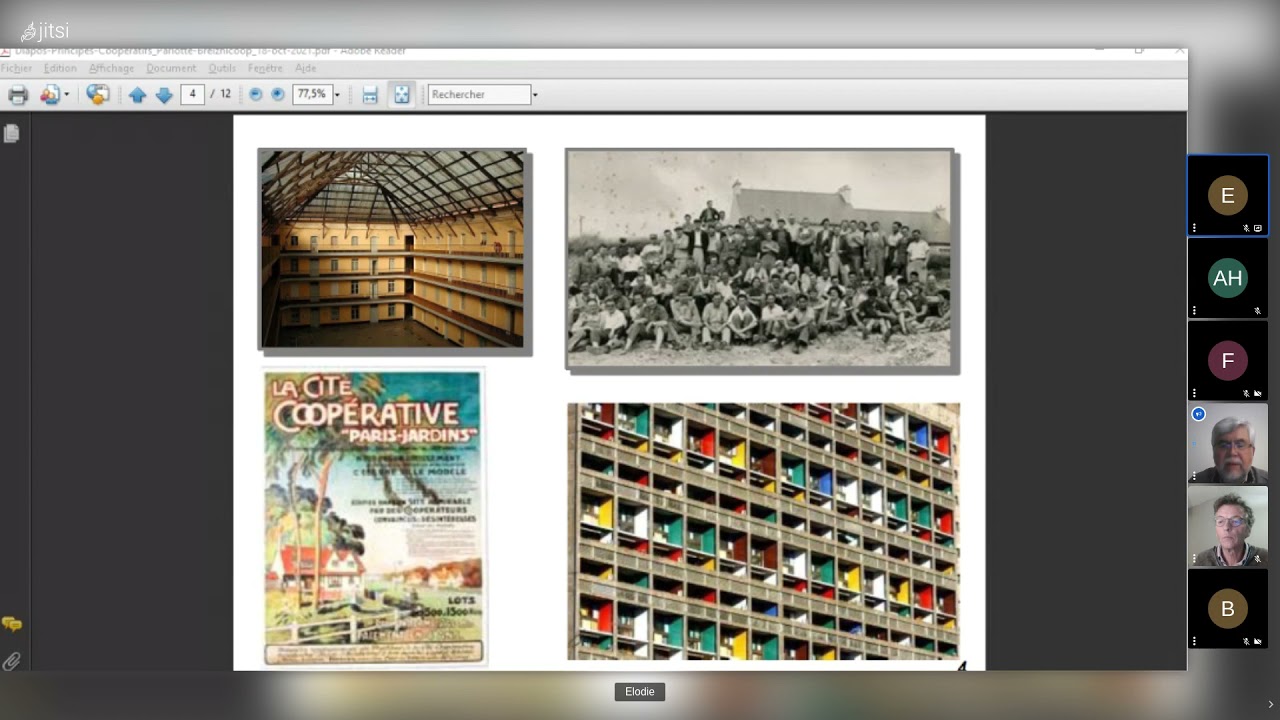Open the 77,5% zoom level dropdown
The width and height of the screenshot is (1280, 720).
click(x=337, y=95)
